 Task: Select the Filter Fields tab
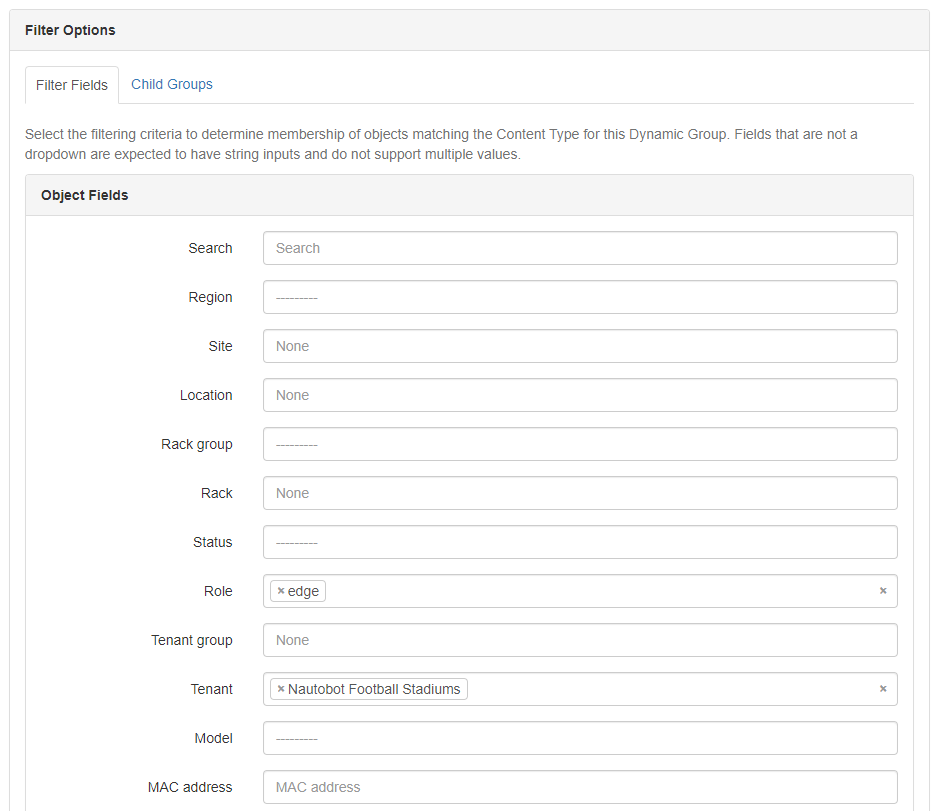[x=72, y=85]
